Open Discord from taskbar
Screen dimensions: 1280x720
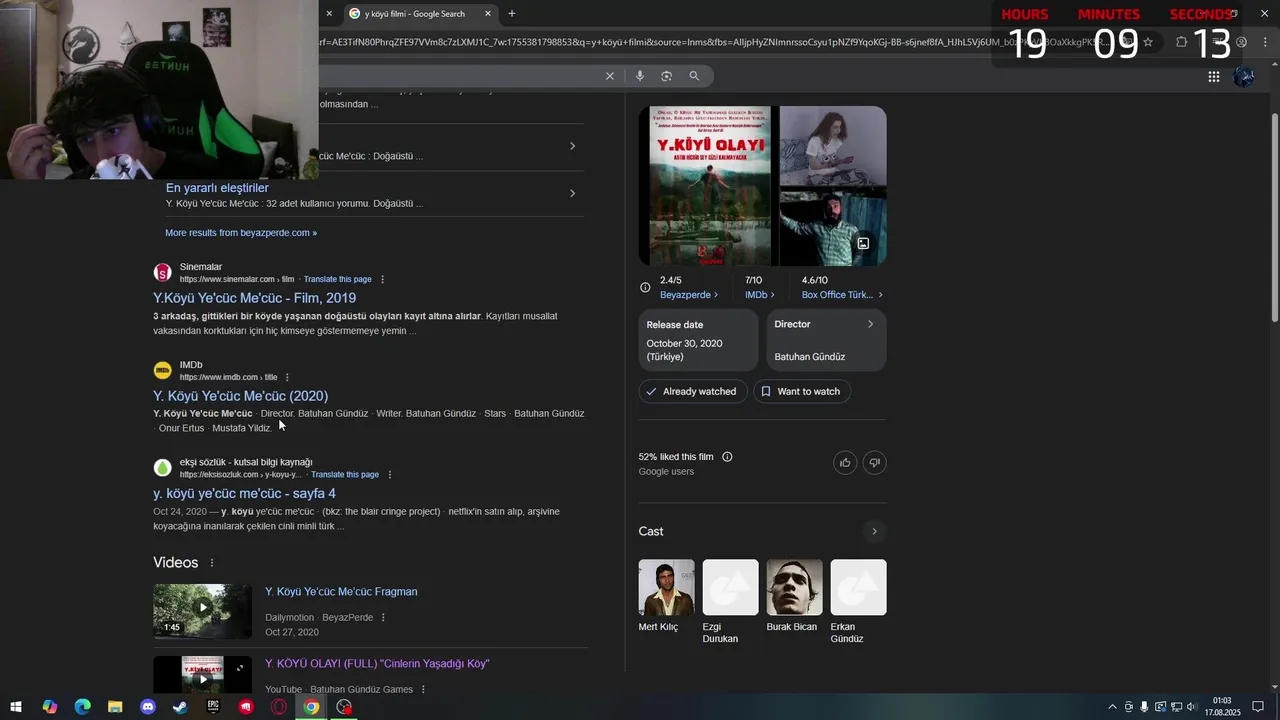148,707
